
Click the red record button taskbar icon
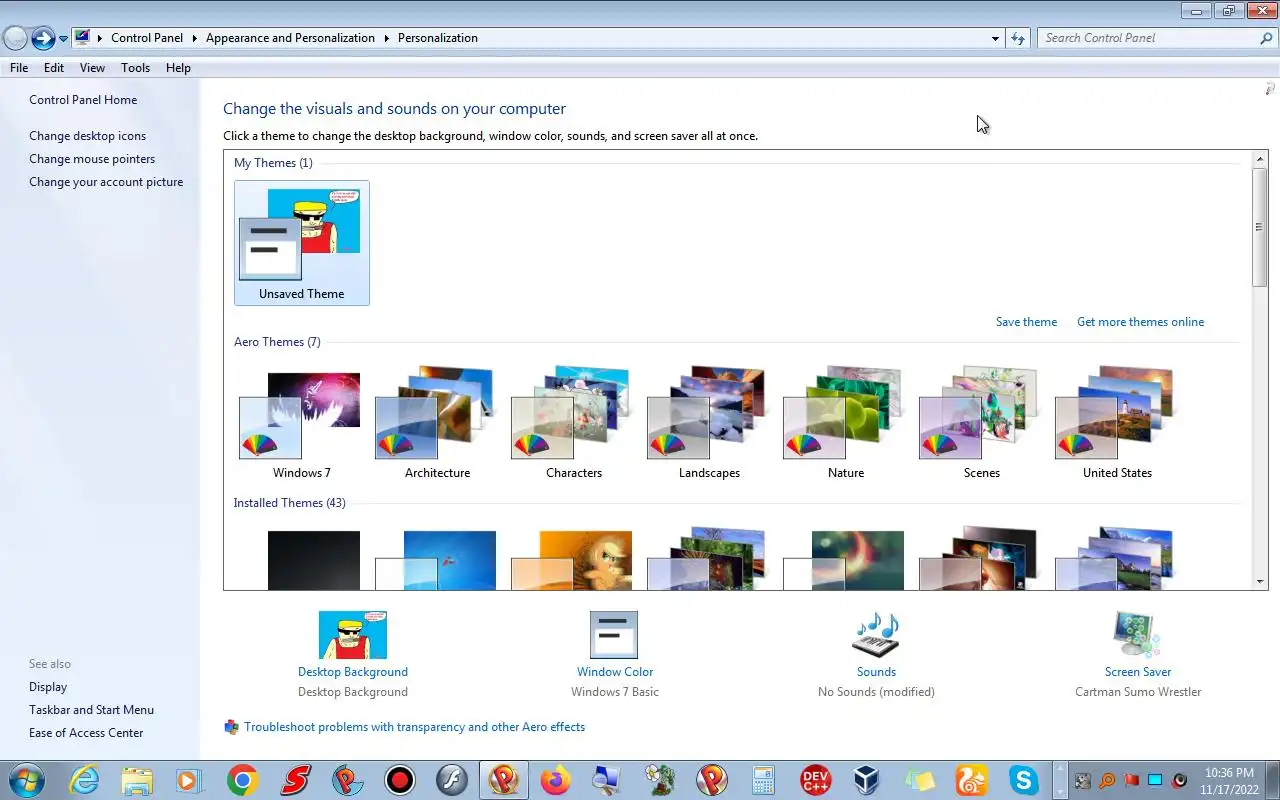[400, 780]
